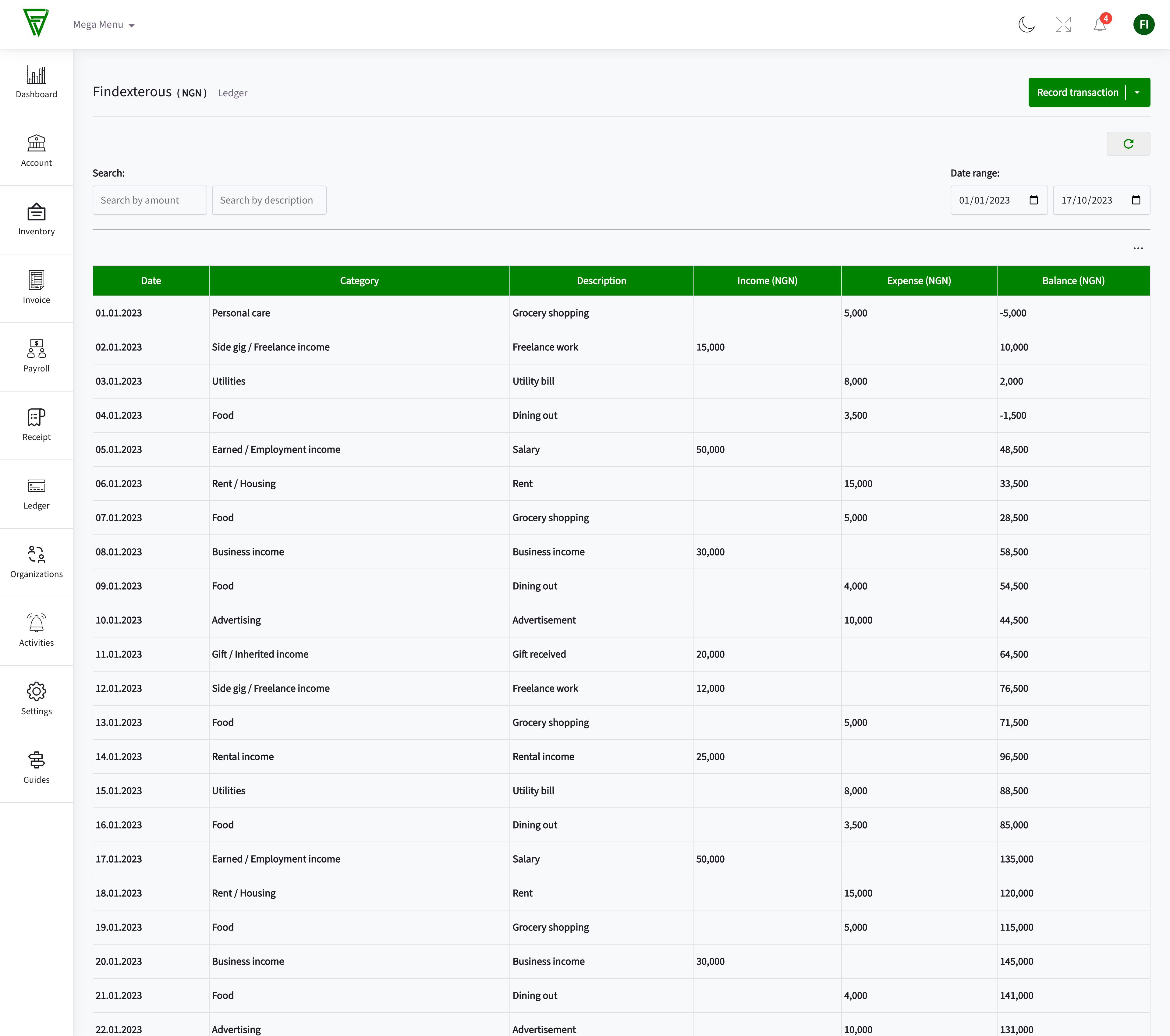
Task: Open calendar picker for start date 01/01/2023
Action: pyautogui.click(x=1034, y=200)
